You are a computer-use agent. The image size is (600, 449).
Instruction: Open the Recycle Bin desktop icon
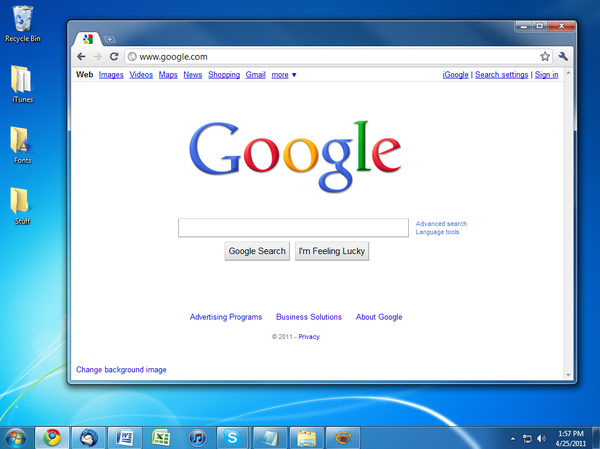pyautogui.click(x=23, y=24)
